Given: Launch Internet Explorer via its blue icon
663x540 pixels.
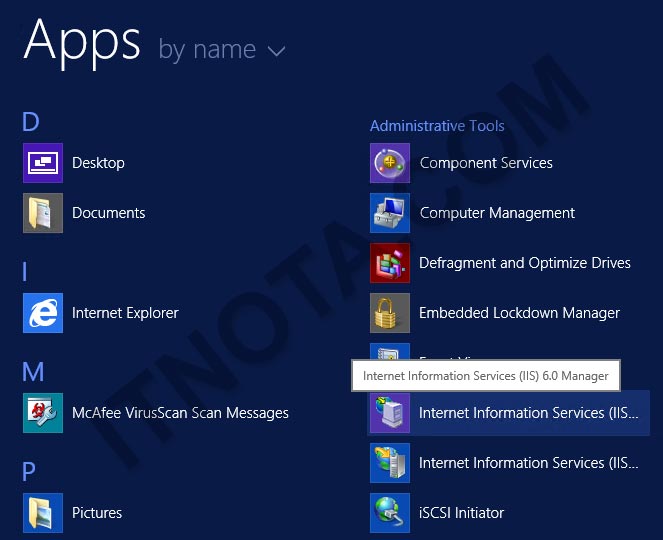Looking at the screenshot, I should (x=43, y=313).
